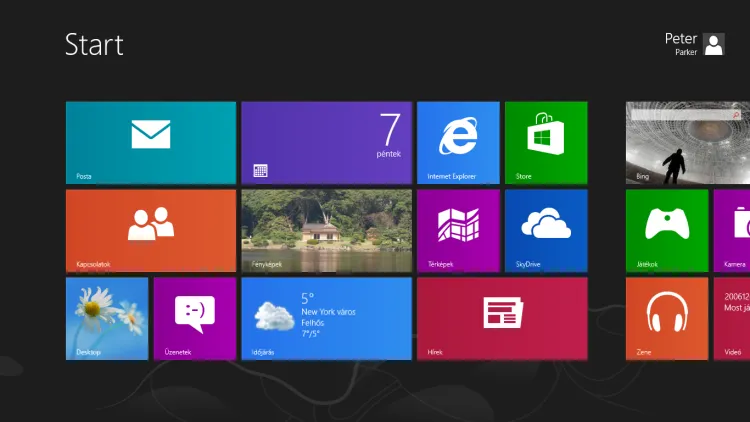Open the Kapcsolatok people tile
This screenshot has height=422, width=750.
(x=151, y=230)
